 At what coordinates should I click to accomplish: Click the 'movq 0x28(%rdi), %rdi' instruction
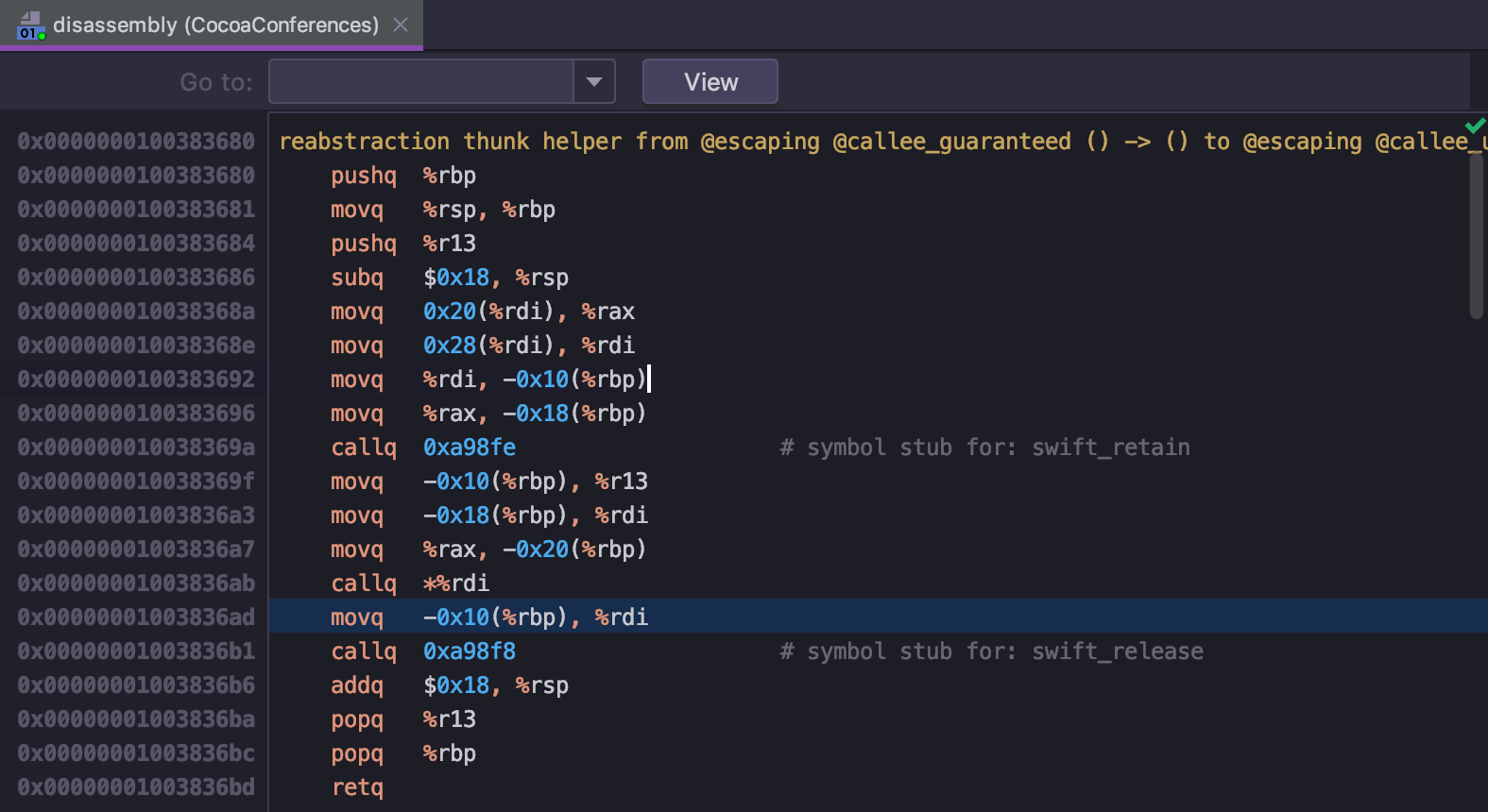click(483, 346)
